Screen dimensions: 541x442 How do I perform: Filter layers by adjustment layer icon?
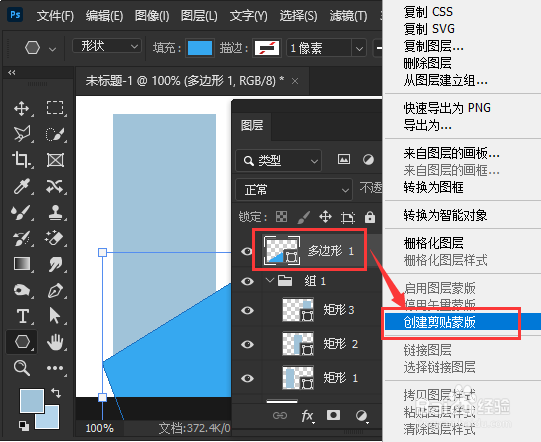pyautogui.click(x=368, y=159)
